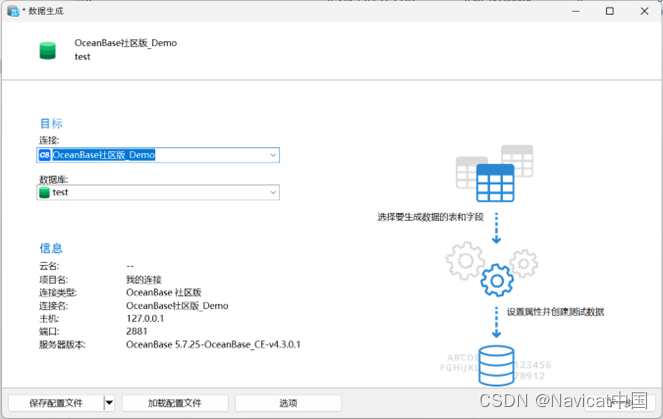Click the blue gear illustration
The width and height of the screenshot is (663, 419).
click(497, 280)
